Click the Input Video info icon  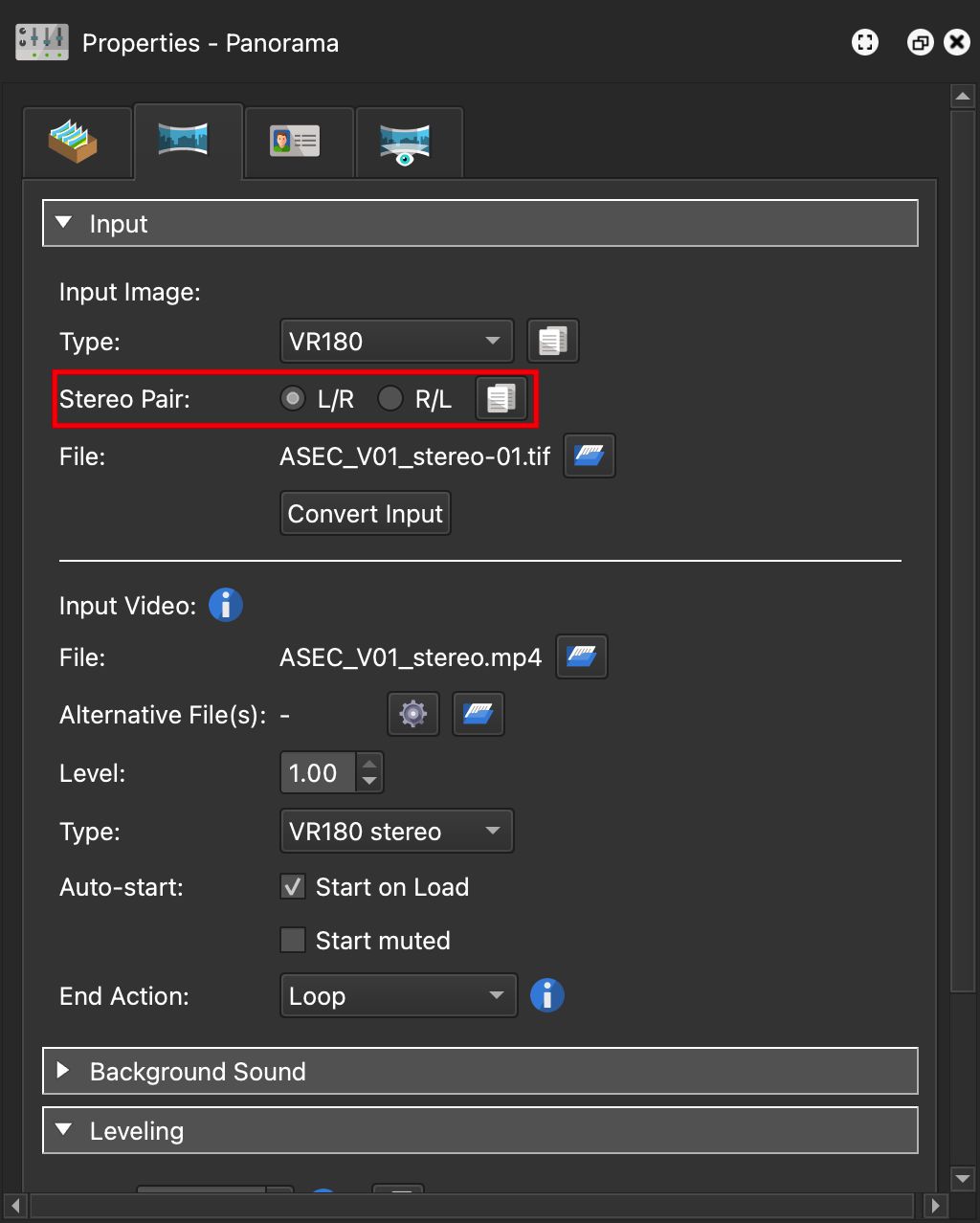coord(226,605)
